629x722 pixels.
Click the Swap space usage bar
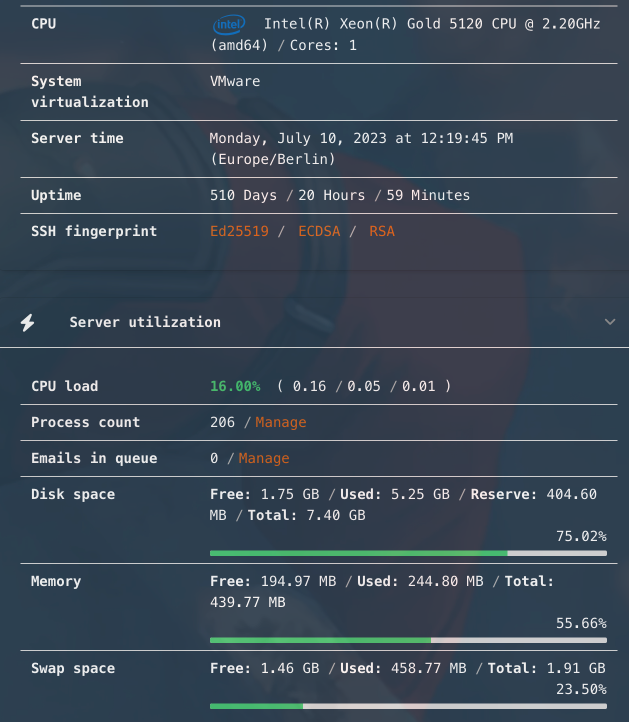[408, 706]
